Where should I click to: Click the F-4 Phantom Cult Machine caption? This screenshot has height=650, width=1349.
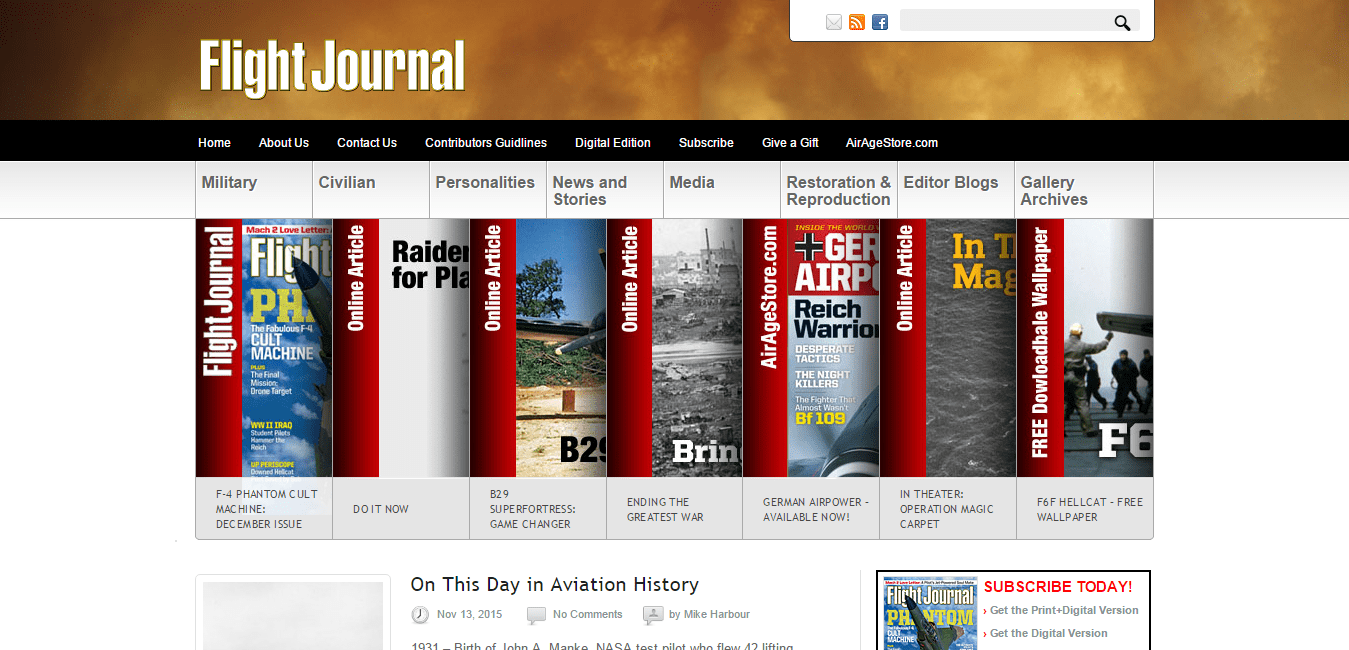(x=267, y=509)
